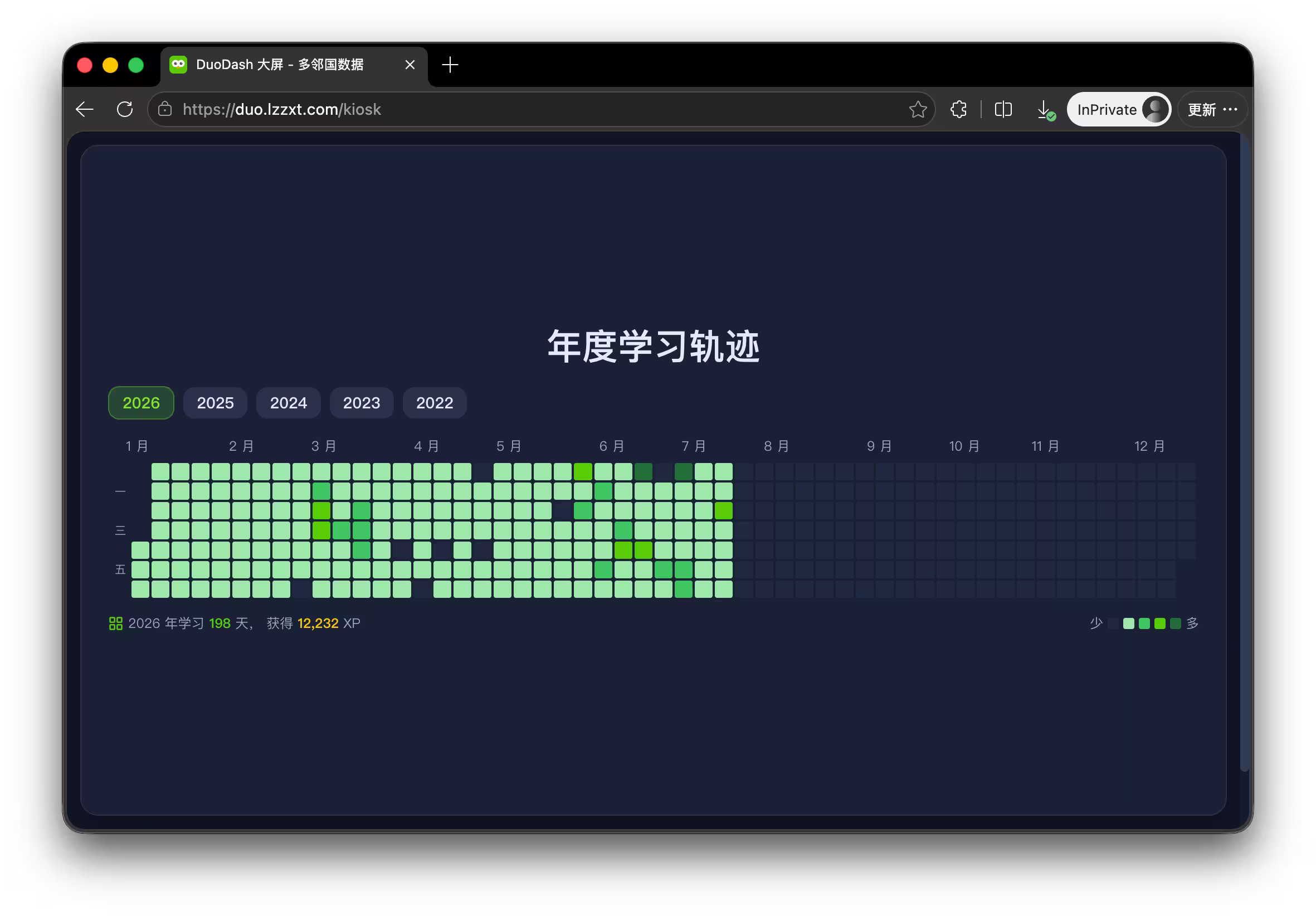Click the bright lime legend swatch
This screenshot has height=916, width=1316.
(x=1159, y=623)
